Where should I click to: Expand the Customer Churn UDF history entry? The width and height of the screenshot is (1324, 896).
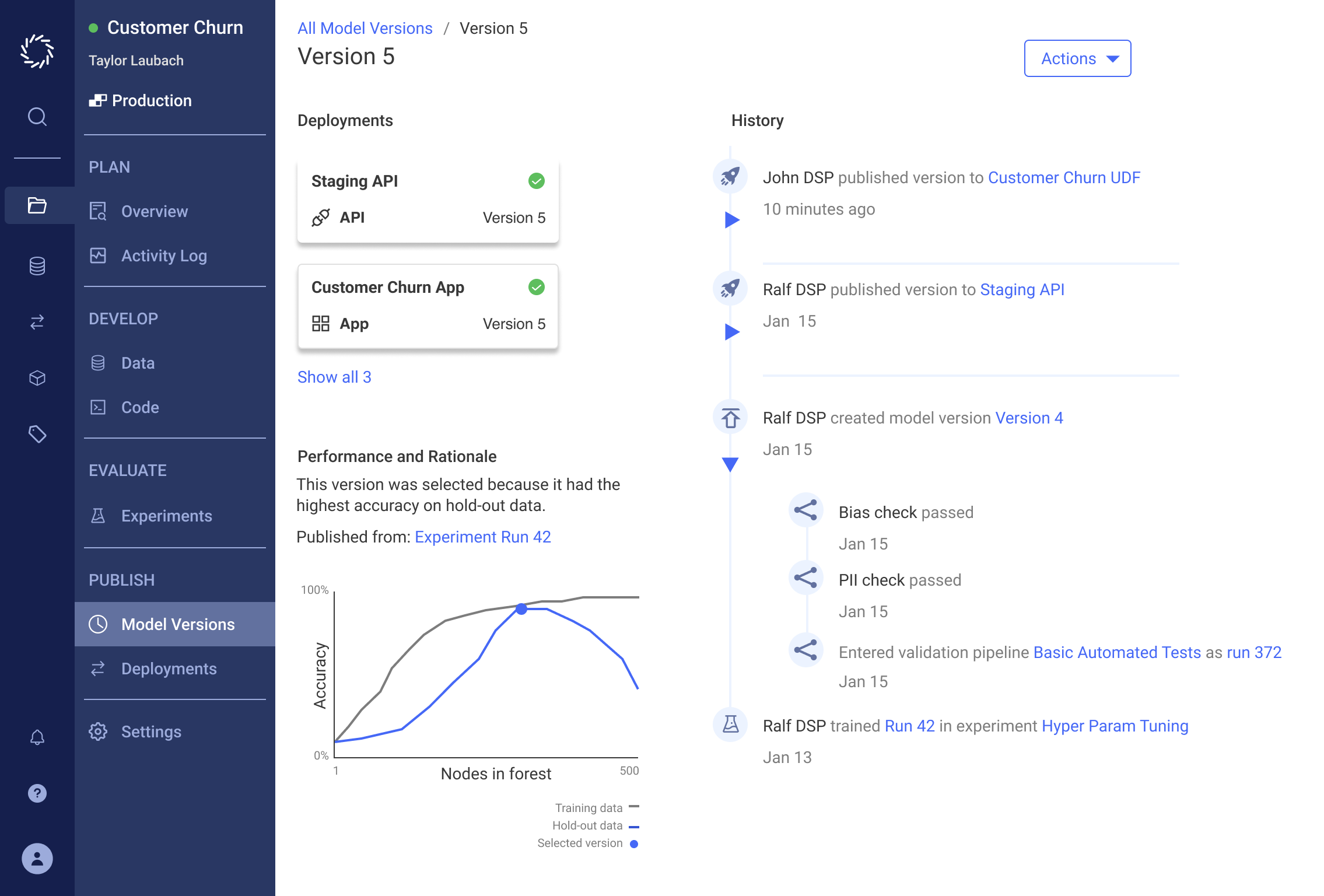(732, 220)
